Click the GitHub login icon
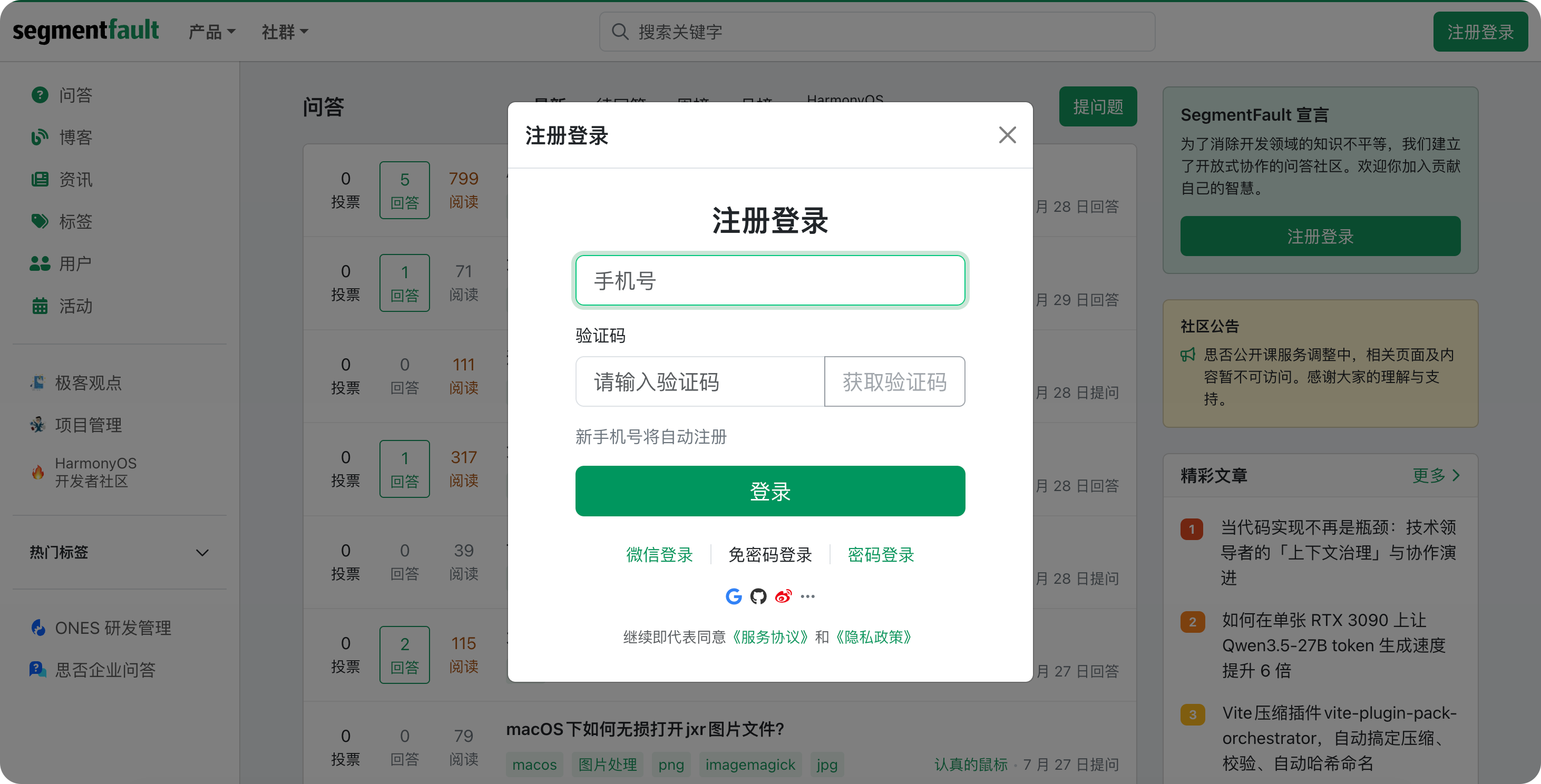 tap(758, 596)
